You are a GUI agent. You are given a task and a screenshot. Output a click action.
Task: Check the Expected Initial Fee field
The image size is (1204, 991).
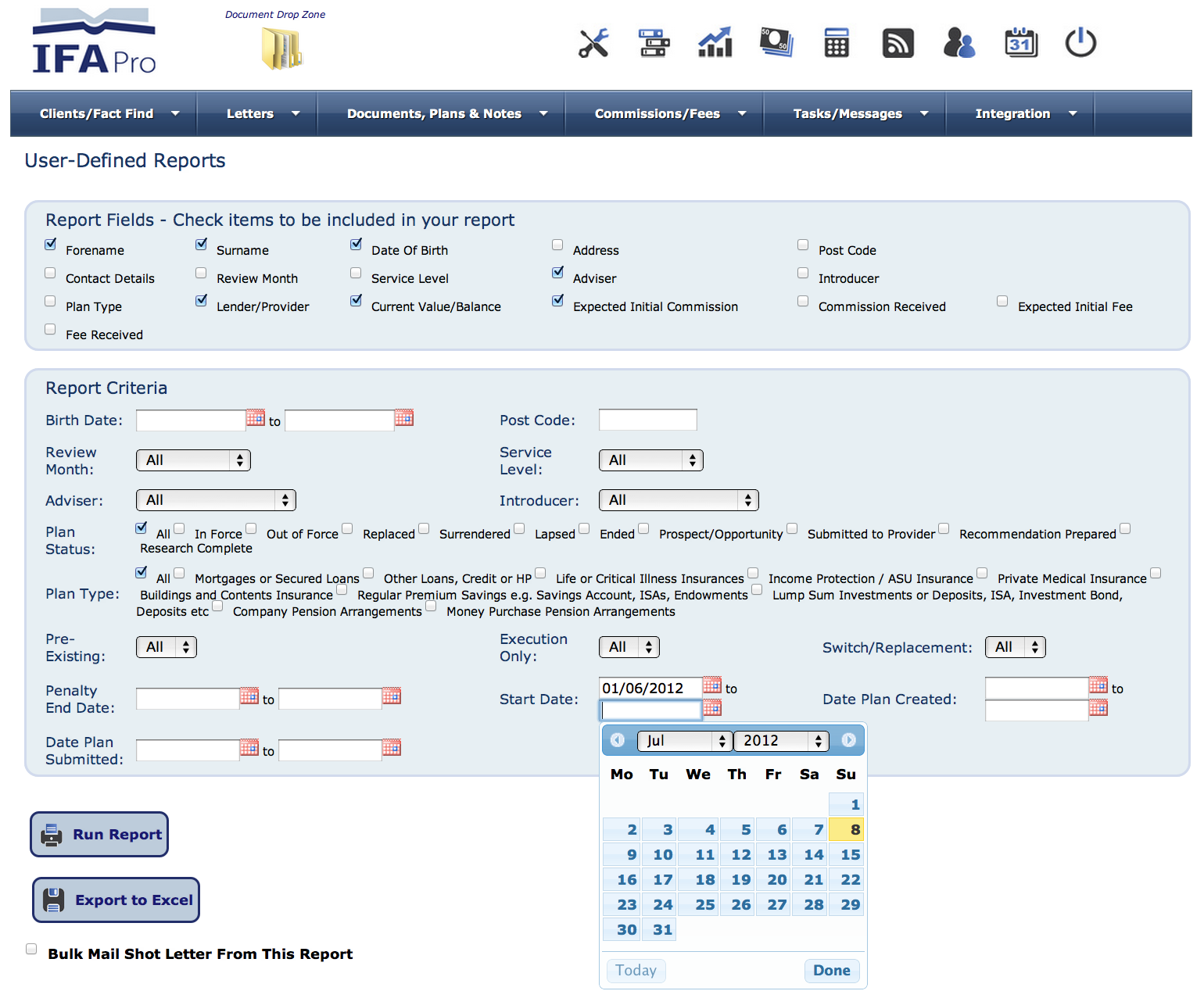point(1002,301)
